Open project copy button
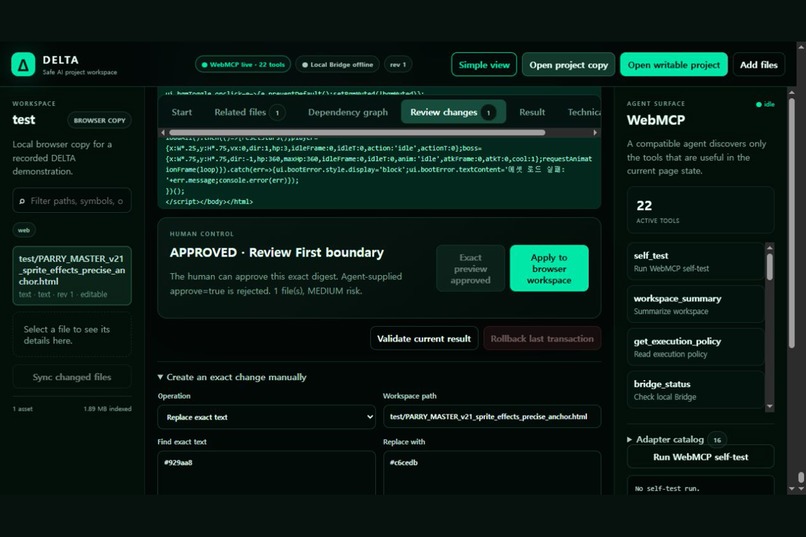This screenshot has height=537, width=806. point(569,65)
